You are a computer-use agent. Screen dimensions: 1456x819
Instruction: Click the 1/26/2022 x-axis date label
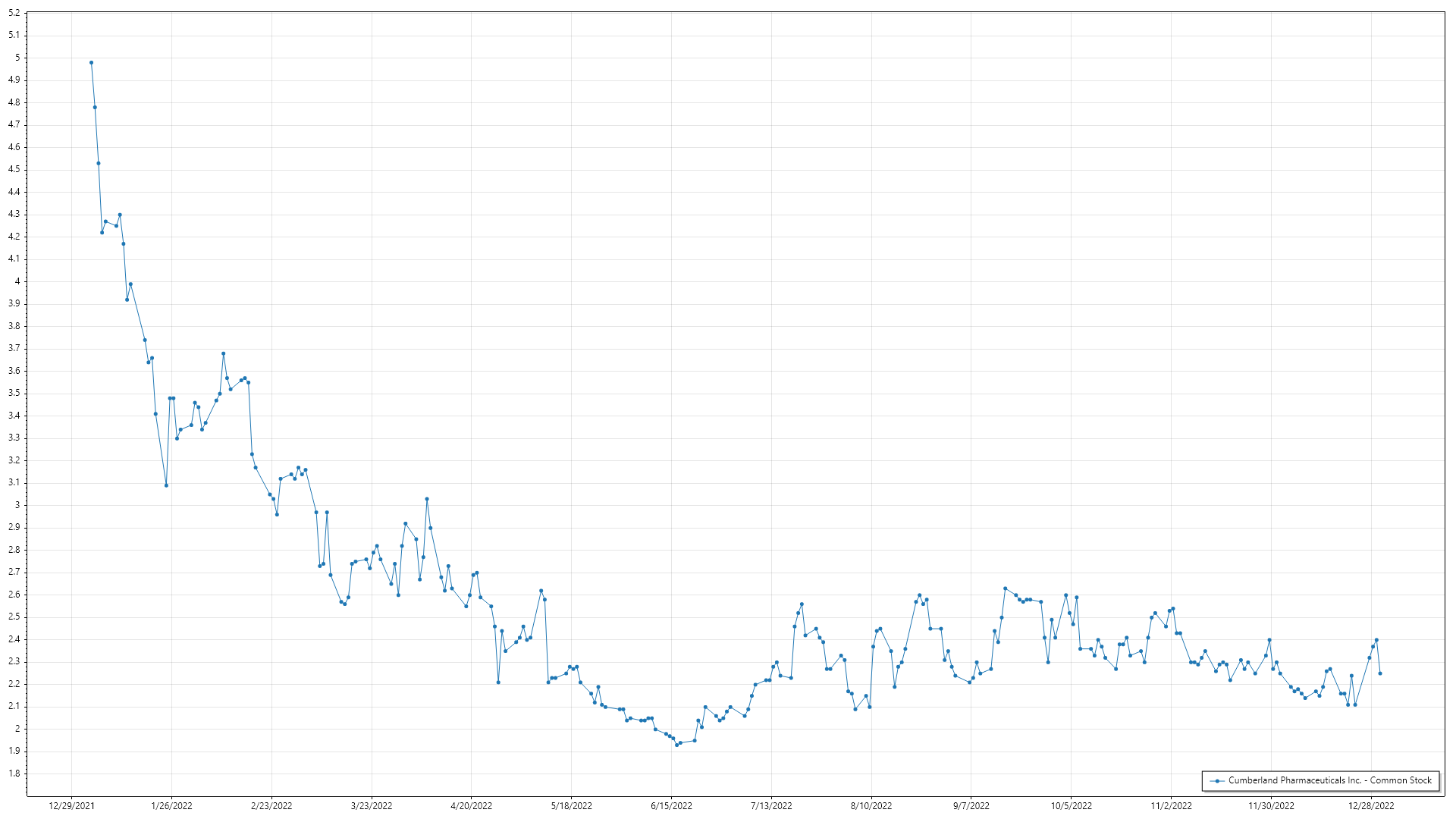(x=172, y=806)
